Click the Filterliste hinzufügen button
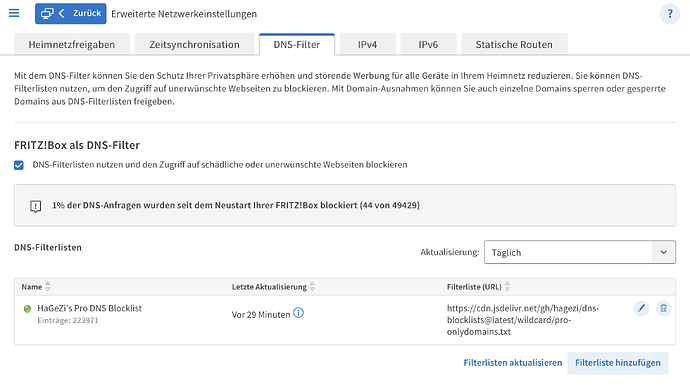The image size is (690, 391). [617, 363]
